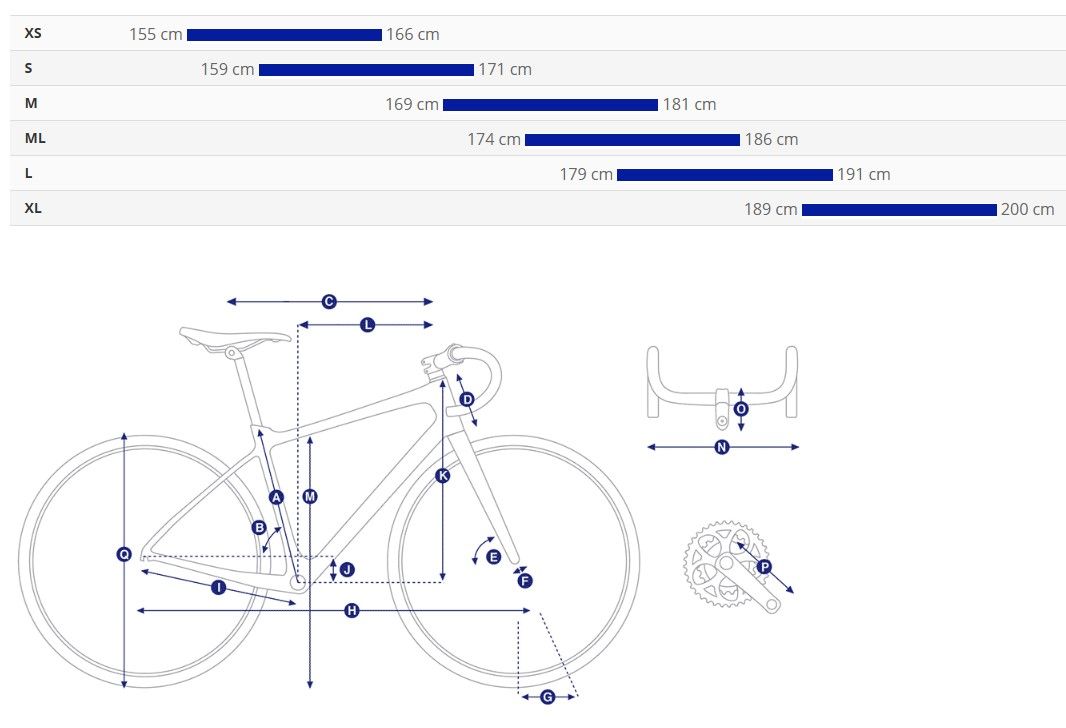The height and width of the screenshot is (728, 1066).
Task: Click the circled P crank length marker
Action: (x=764, y=566)
